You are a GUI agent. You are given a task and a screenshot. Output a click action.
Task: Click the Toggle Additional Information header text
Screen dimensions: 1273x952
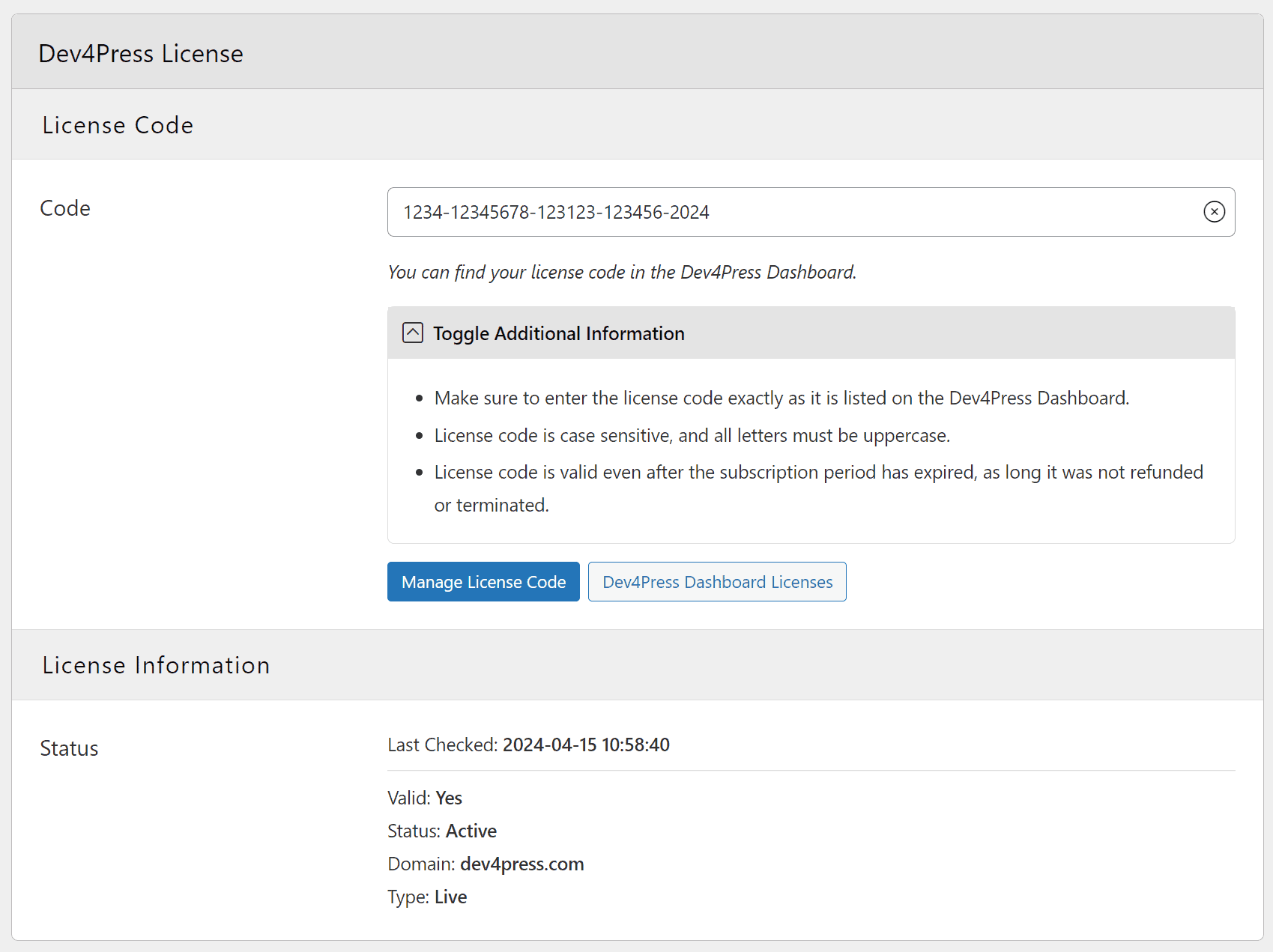point(559,333)
